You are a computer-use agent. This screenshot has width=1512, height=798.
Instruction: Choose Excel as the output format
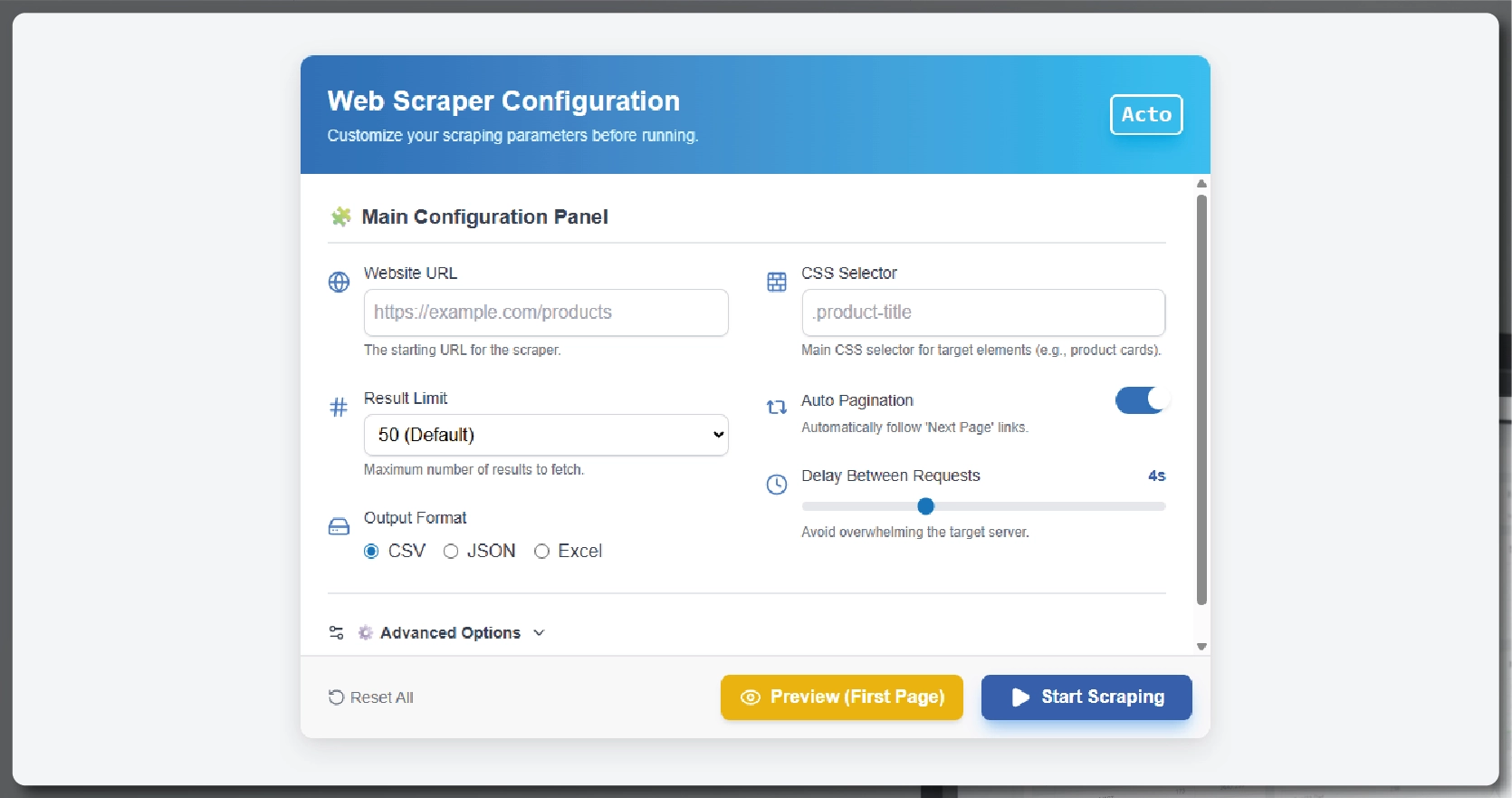click(542, 552)
